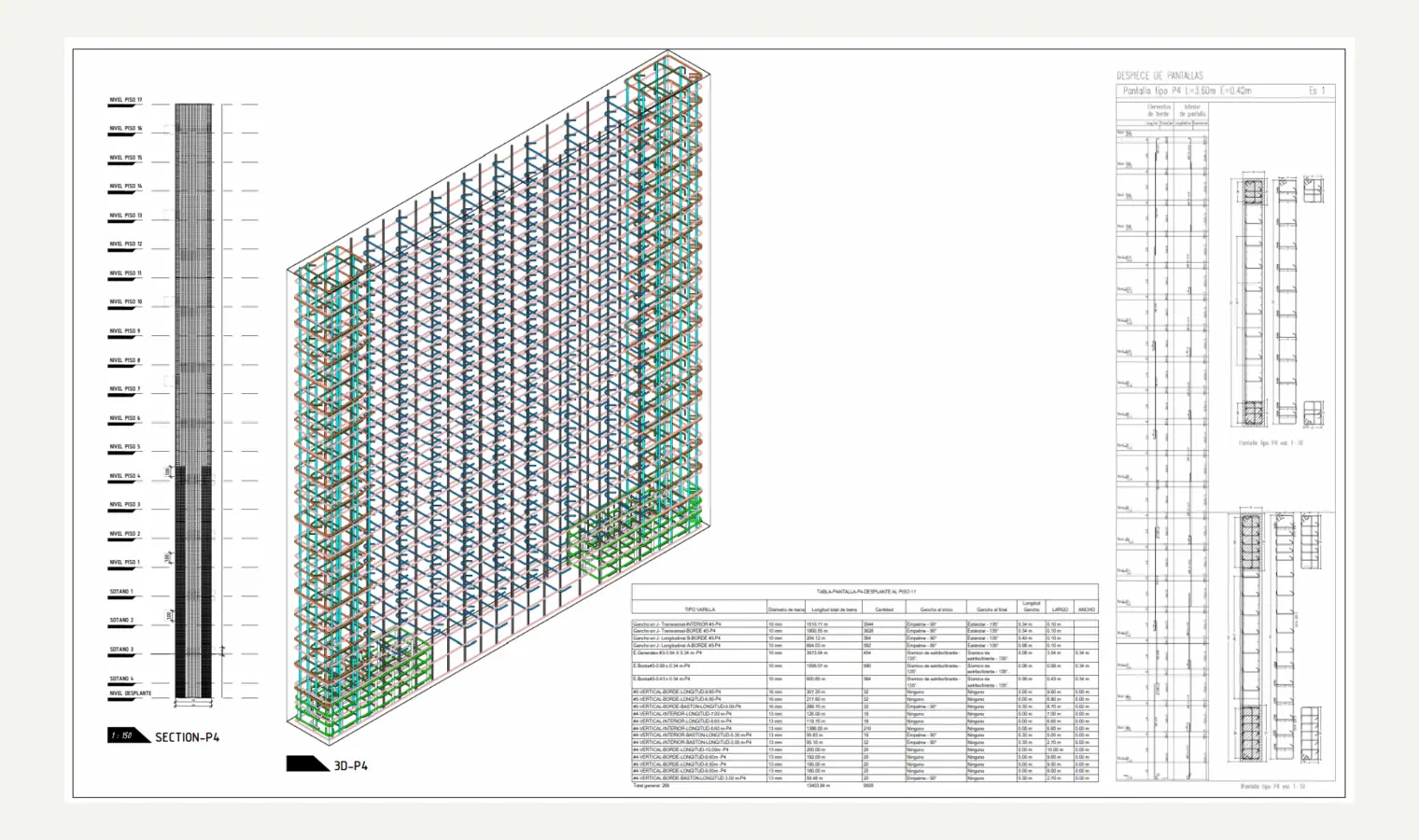Click the SECTION-P4 view title
Image resolution: width=1419 pixels, height=840 pixels.
tap(187, 737)
